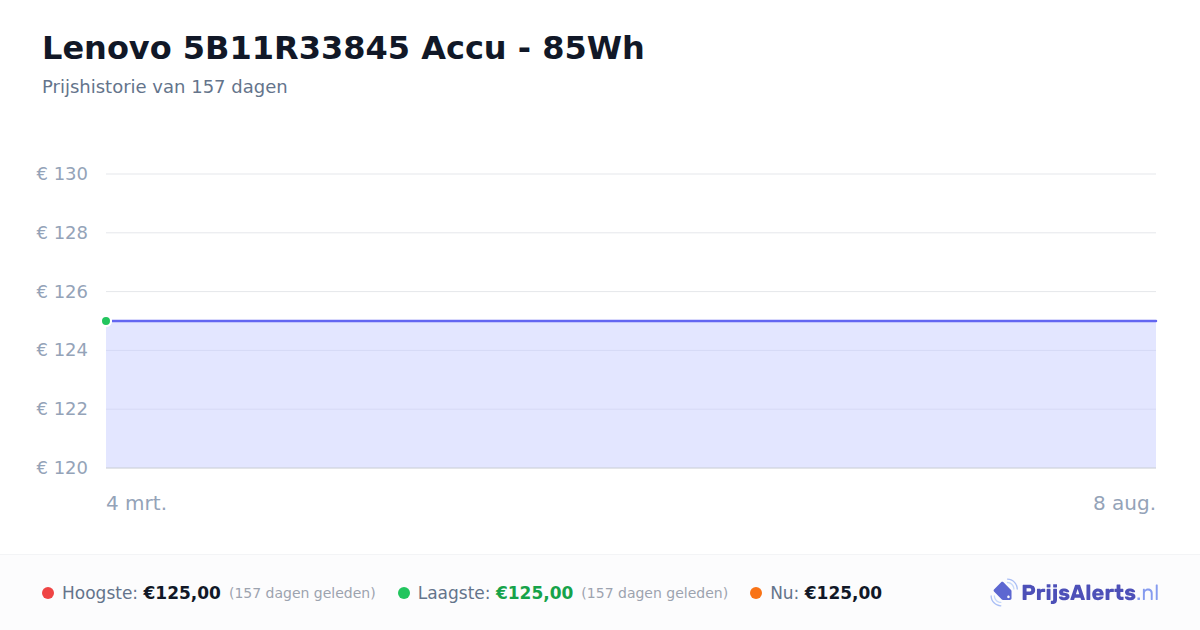Click the red Hoogste indicator dot
Image resolution: width=1200 pixels, height=630 pixels.
48,593
